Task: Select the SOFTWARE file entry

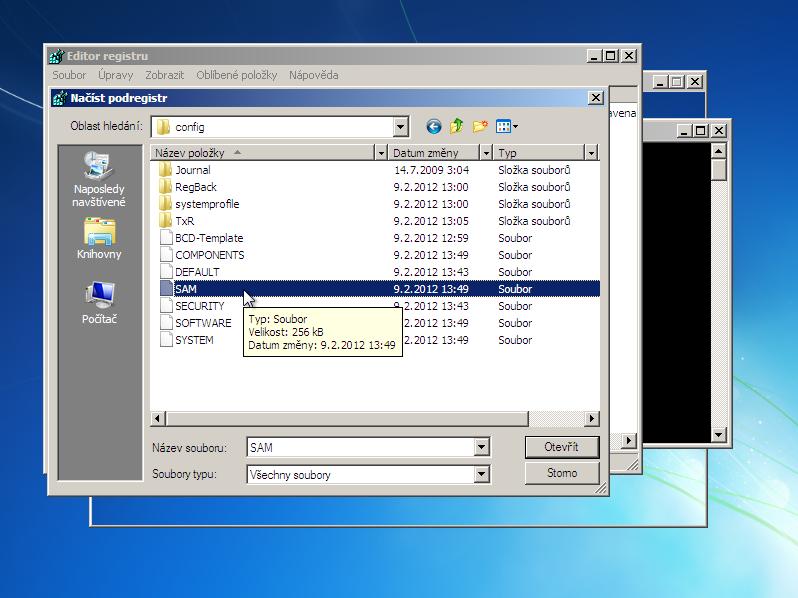Action: [203, 323]
